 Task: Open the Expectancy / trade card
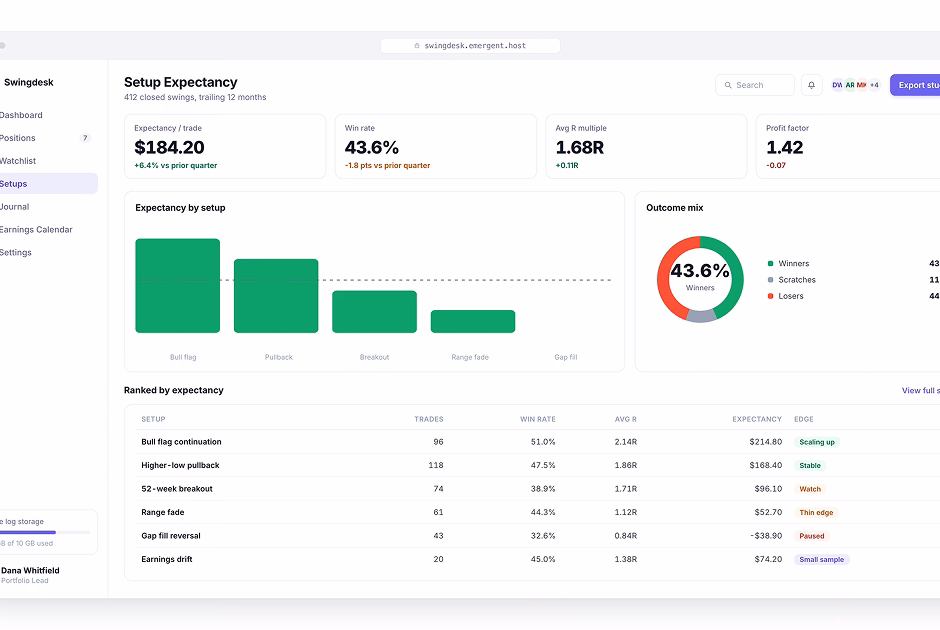[225, 147]
